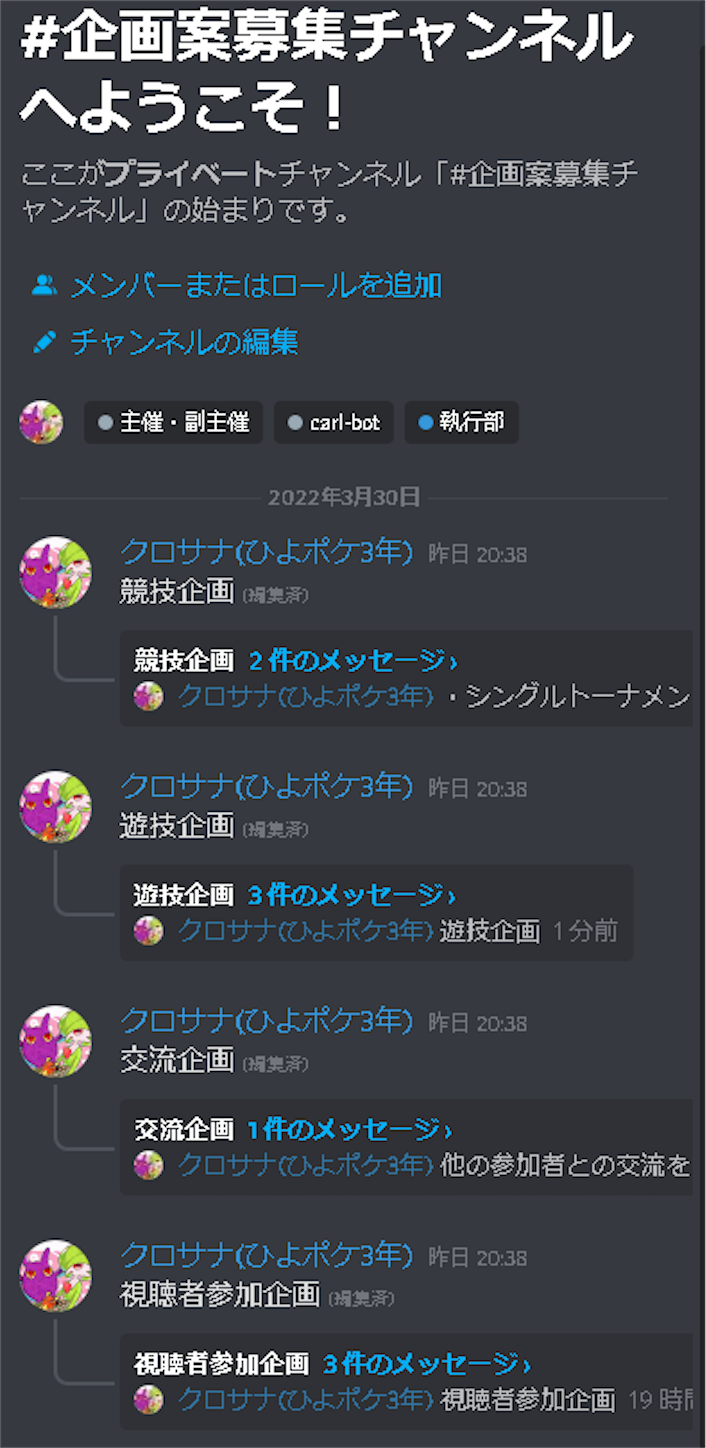Expand 競技企画 thread with 2件のメッセージ
The width and height of the screenshot is (706, 1448).
[353, 660]
